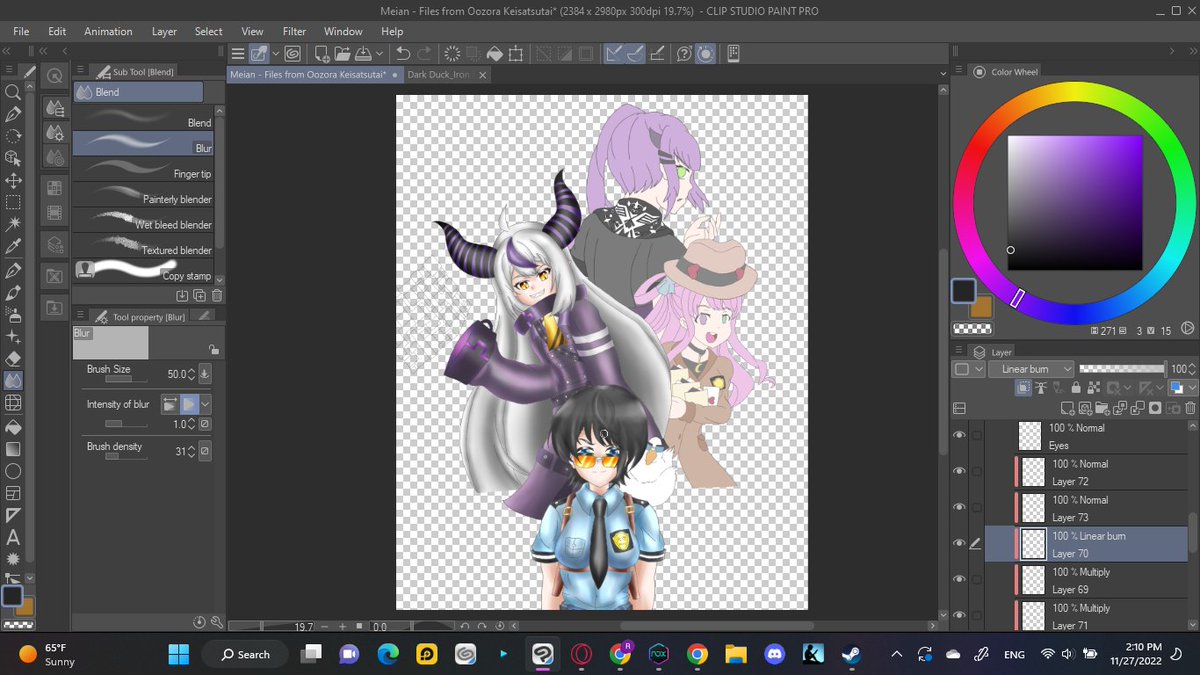
Task: Select the Zoom magnifier tool
Action: click(14, 91)
